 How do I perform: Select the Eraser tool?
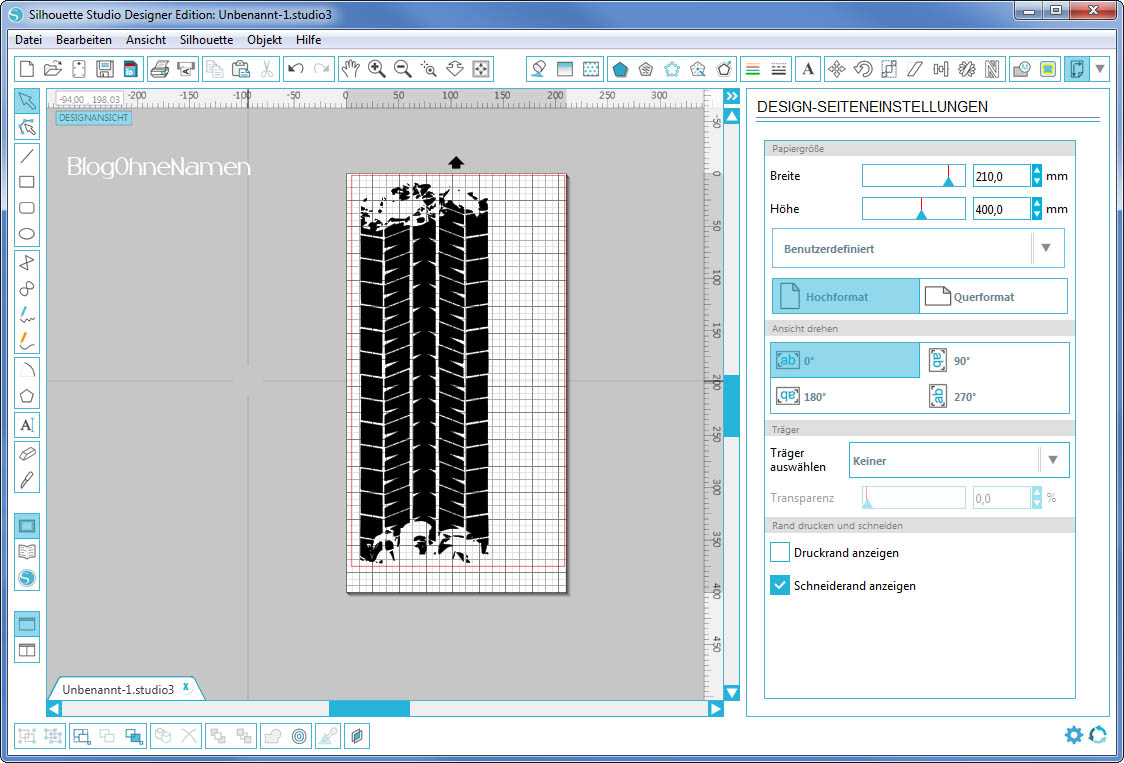tap(27, 453)
